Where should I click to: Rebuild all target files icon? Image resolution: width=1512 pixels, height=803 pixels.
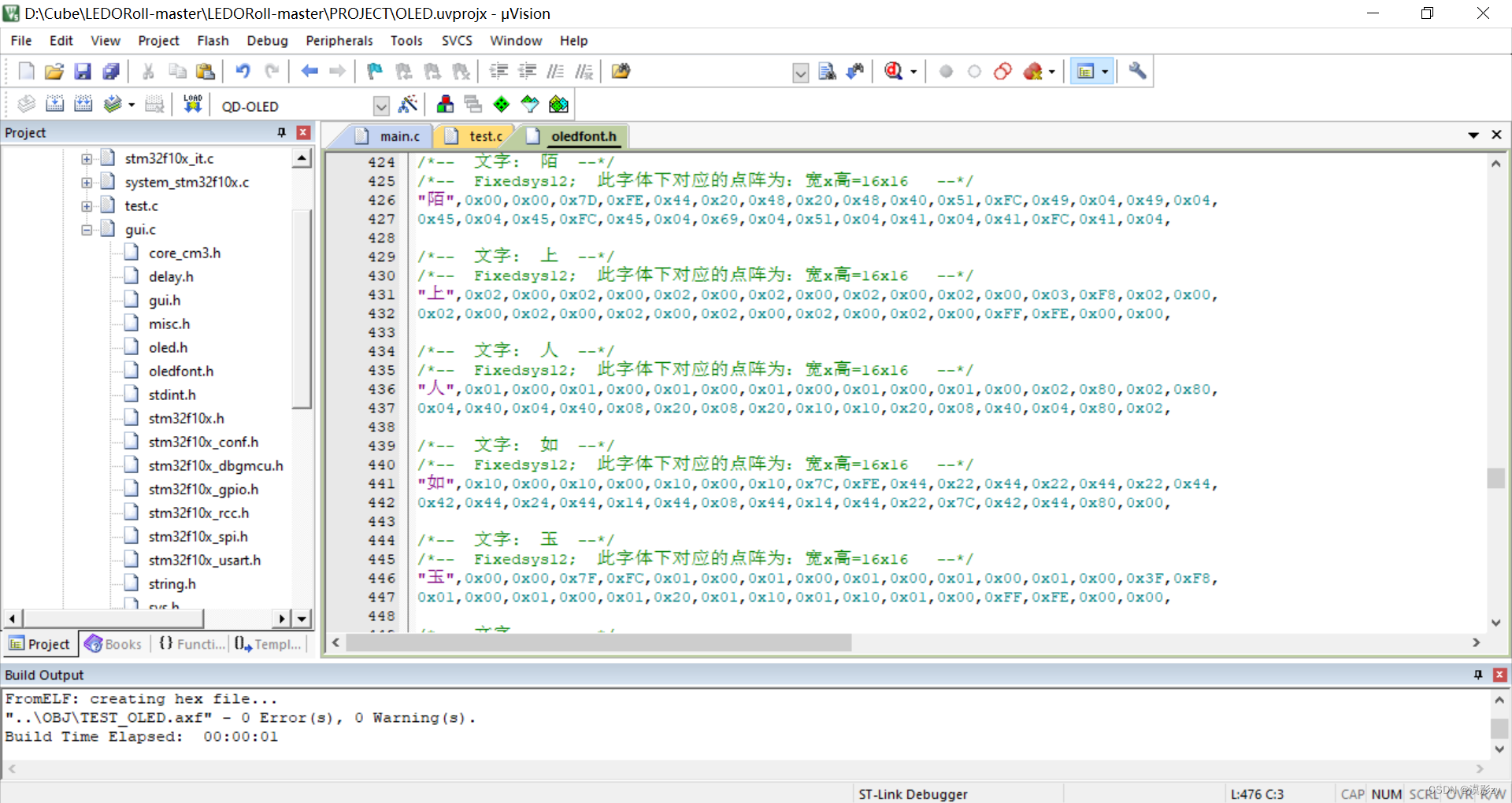(x=83, y=104)
